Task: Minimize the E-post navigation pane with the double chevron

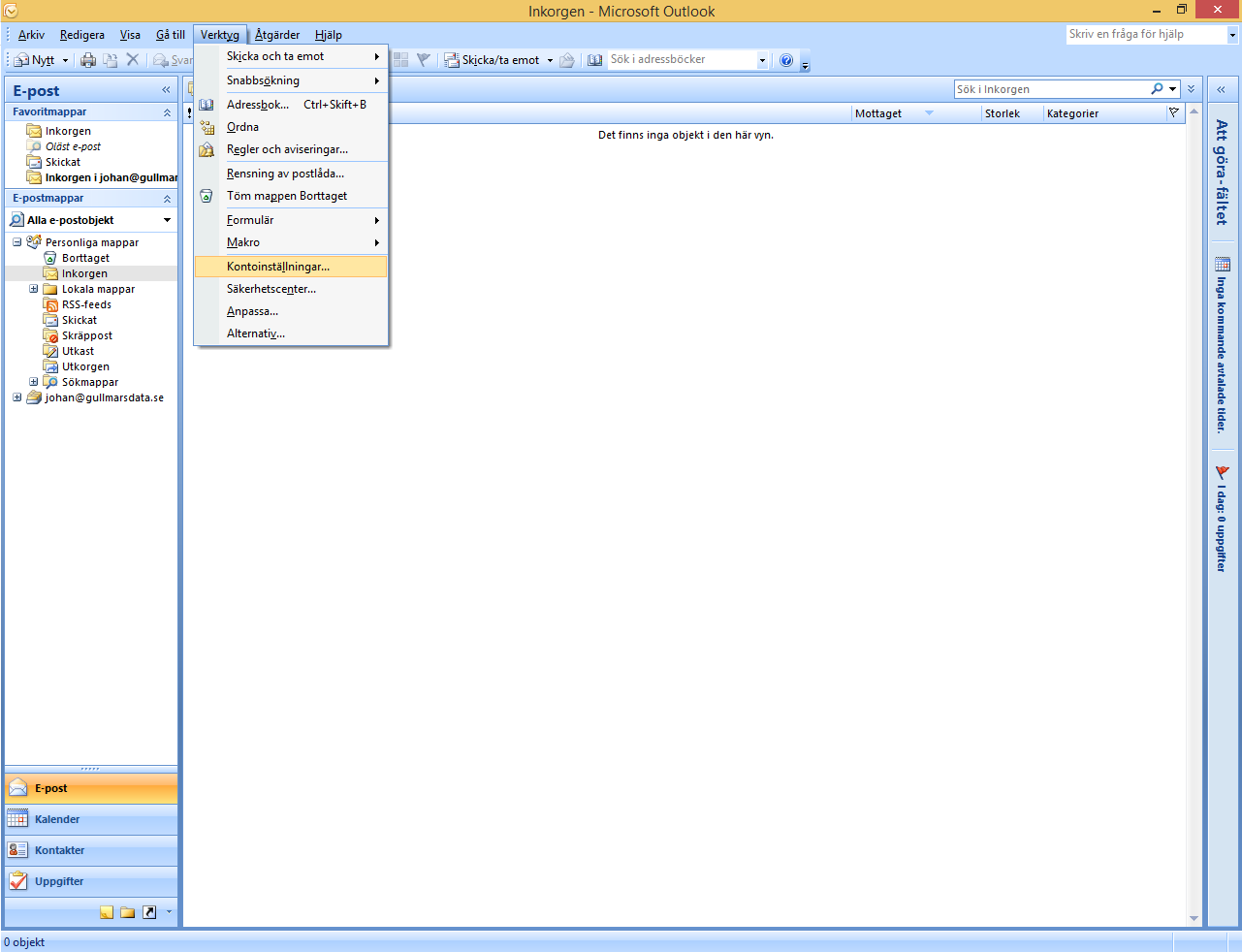Action: (x=166, y=90)
